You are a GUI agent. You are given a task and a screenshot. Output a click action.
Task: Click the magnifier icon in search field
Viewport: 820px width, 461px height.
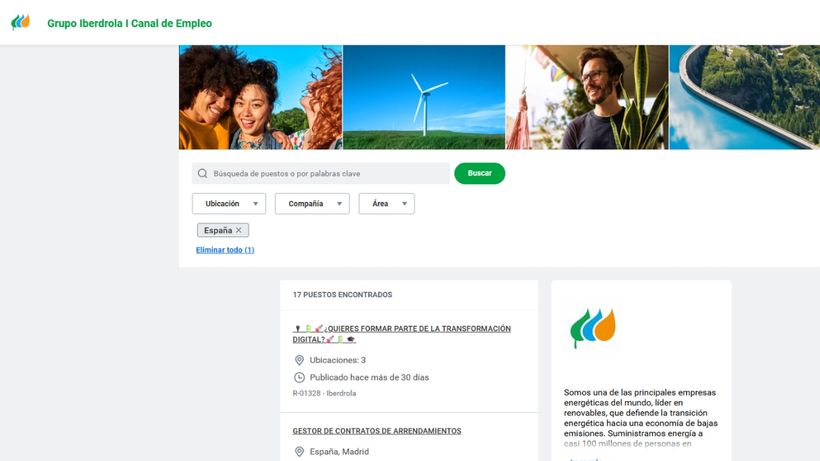click(202, 174)
